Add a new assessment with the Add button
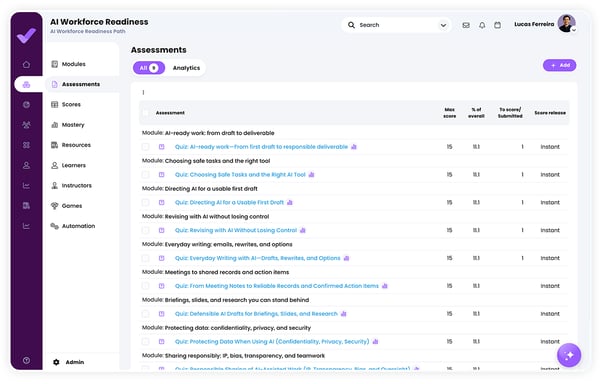Screen dimensions: 600x384 tap(559, 65)
